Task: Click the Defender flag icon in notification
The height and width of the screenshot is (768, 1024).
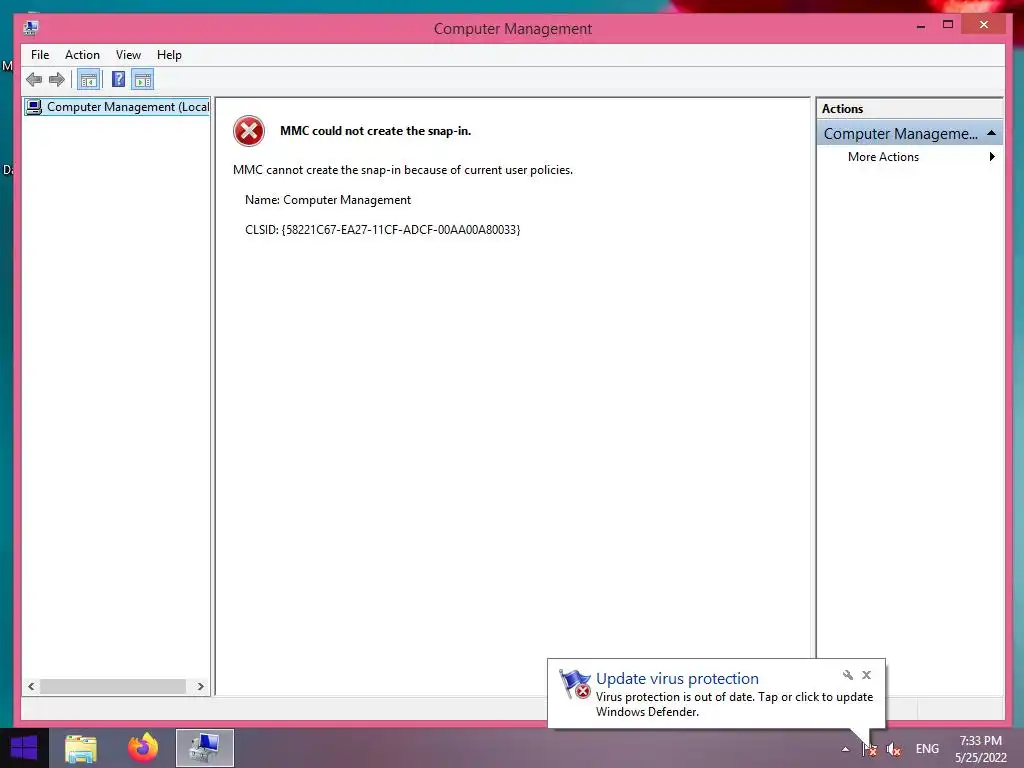Action: (575, 684)
